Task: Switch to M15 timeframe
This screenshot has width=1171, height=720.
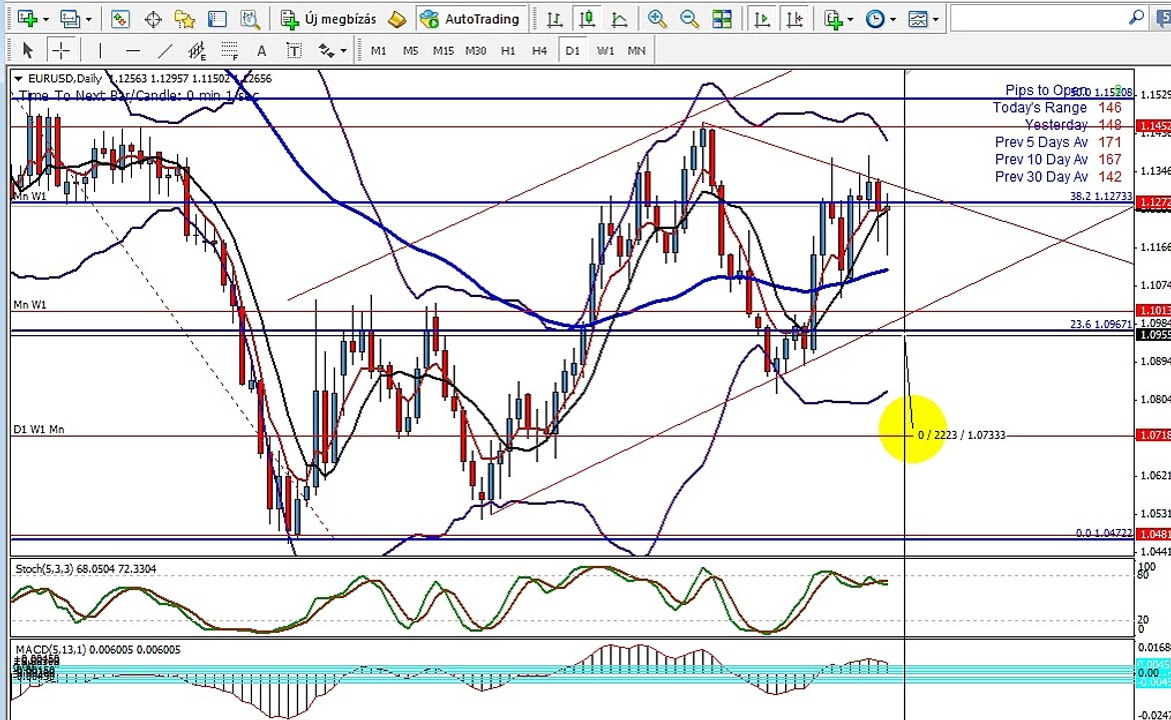Action: tap(443, 51)
